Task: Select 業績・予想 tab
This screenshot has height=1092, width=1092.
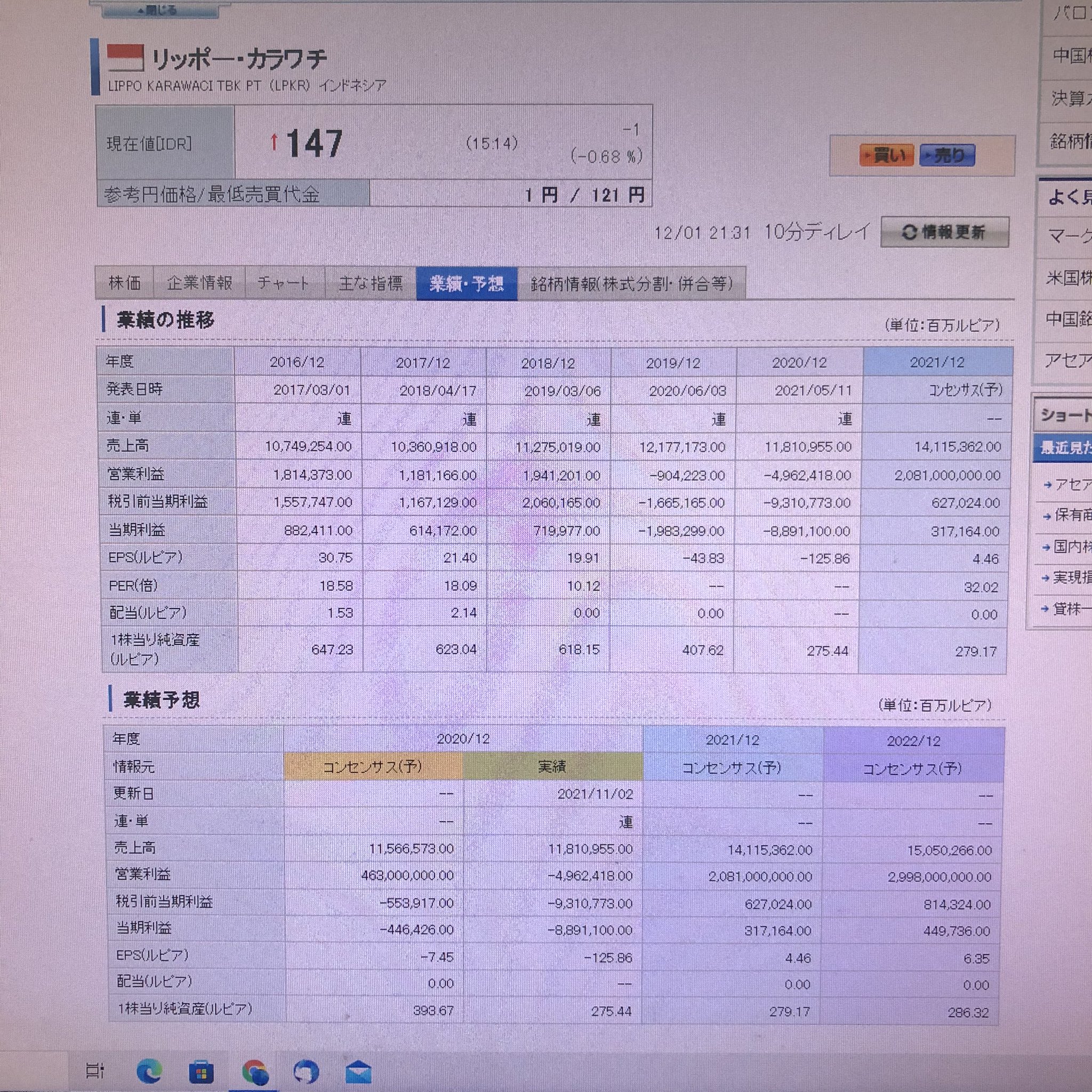Action: pyautogui.click(x=467, y=283)
